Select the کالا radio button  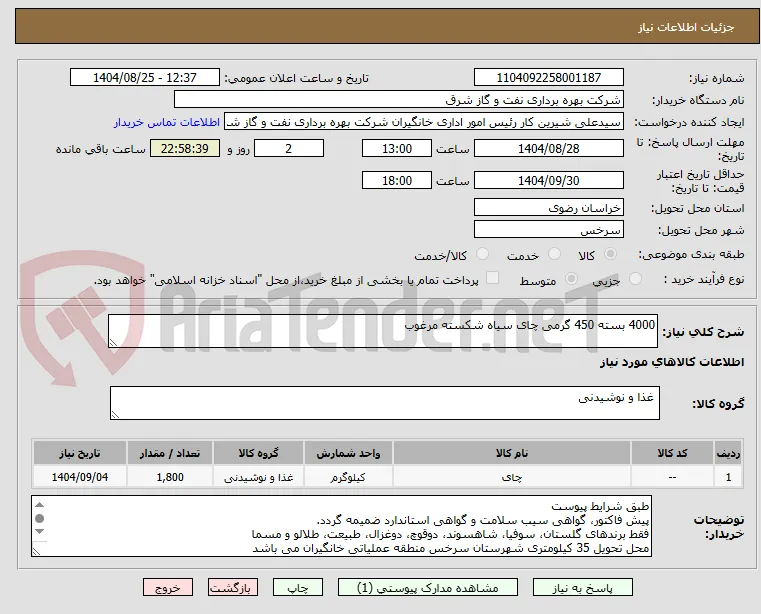click(x=611, y=254)
